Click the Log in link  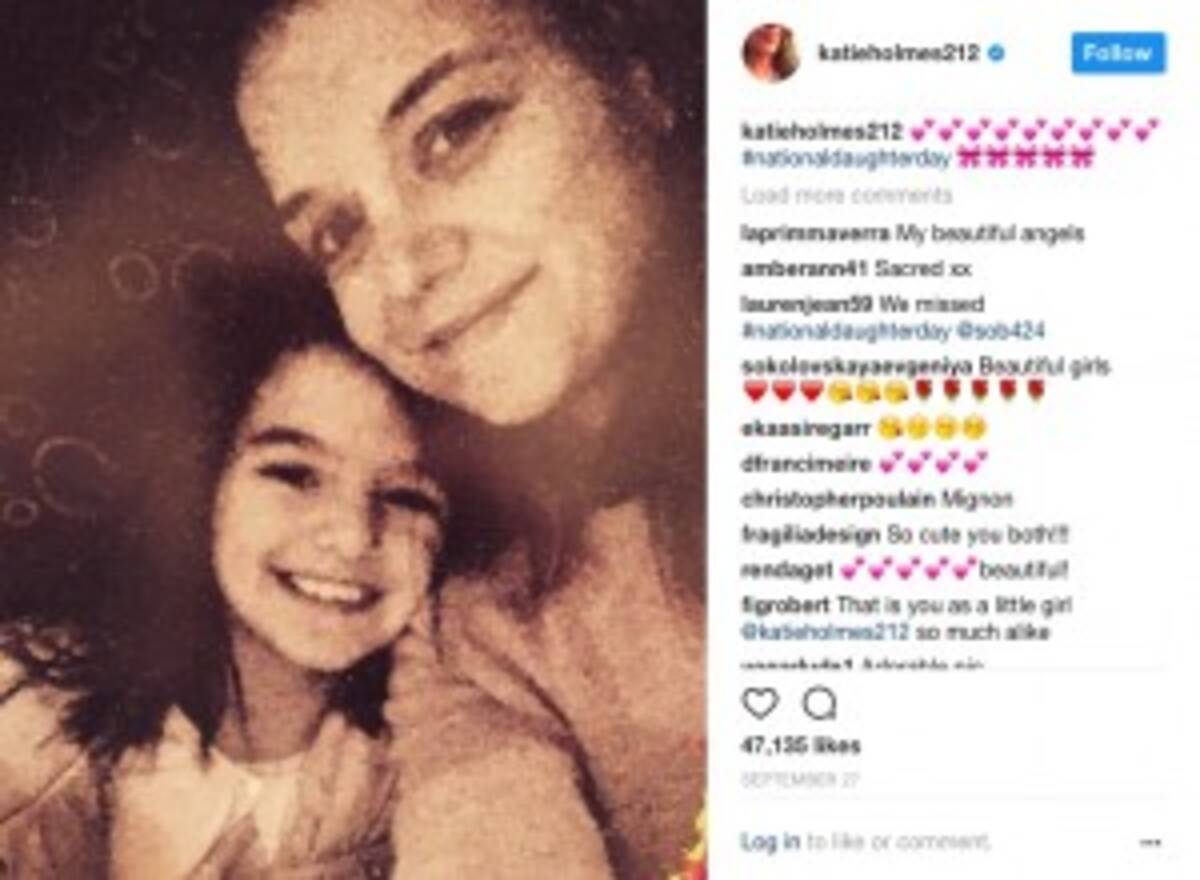(x=770, y=842)
